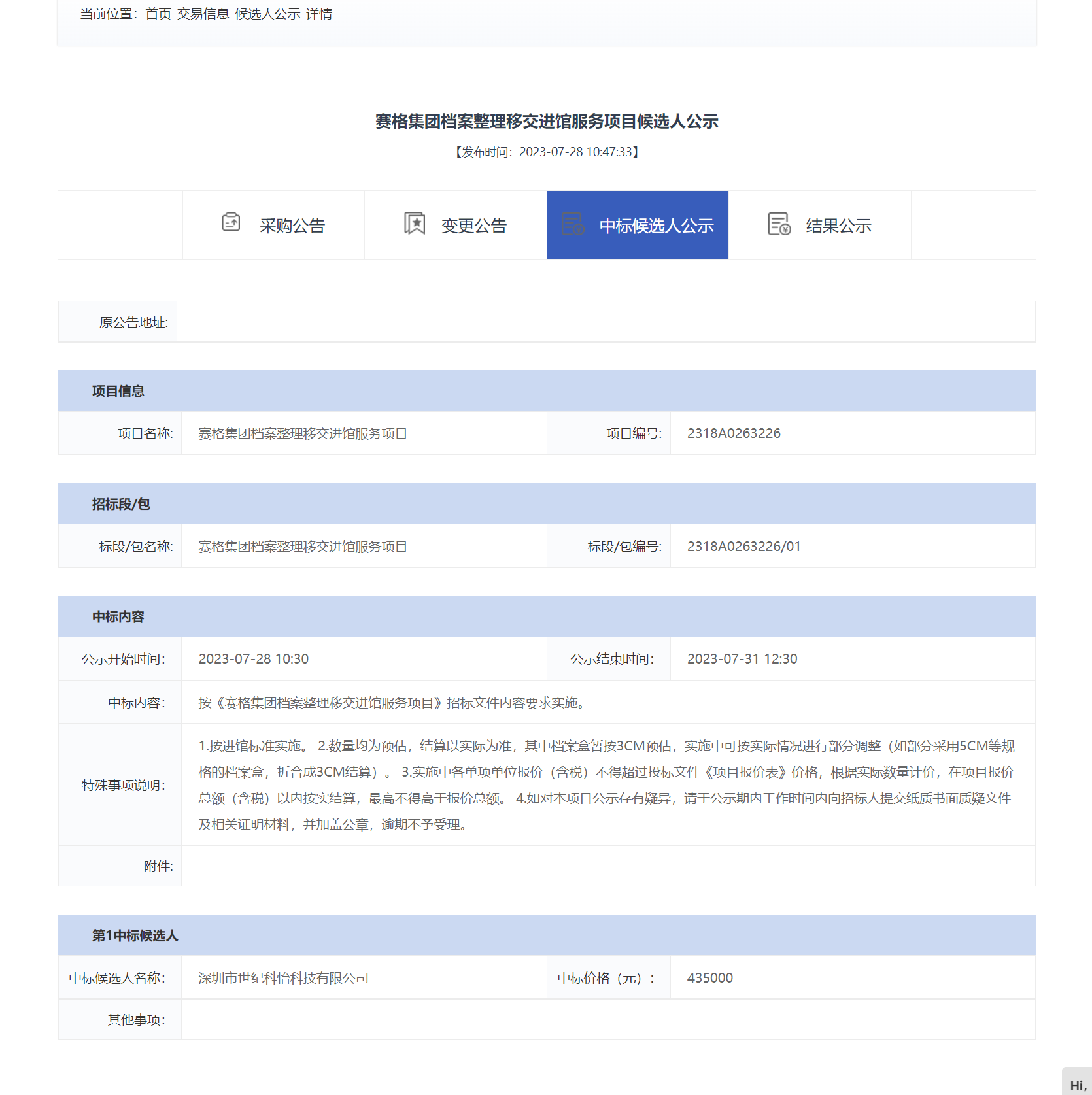Click project number 2318A0263226
The image size is (1092, 1095).
[734, 433]
